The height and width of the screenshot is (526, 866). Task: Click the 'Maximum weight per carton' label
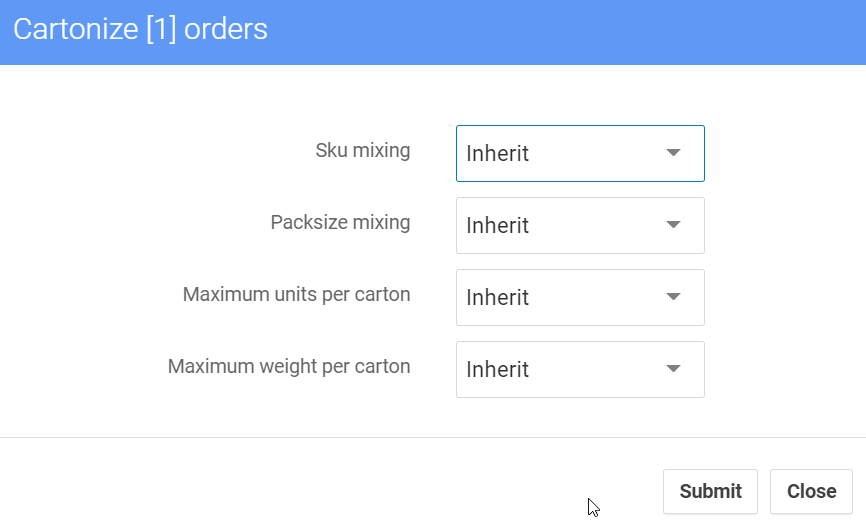[x=289, y=366]
